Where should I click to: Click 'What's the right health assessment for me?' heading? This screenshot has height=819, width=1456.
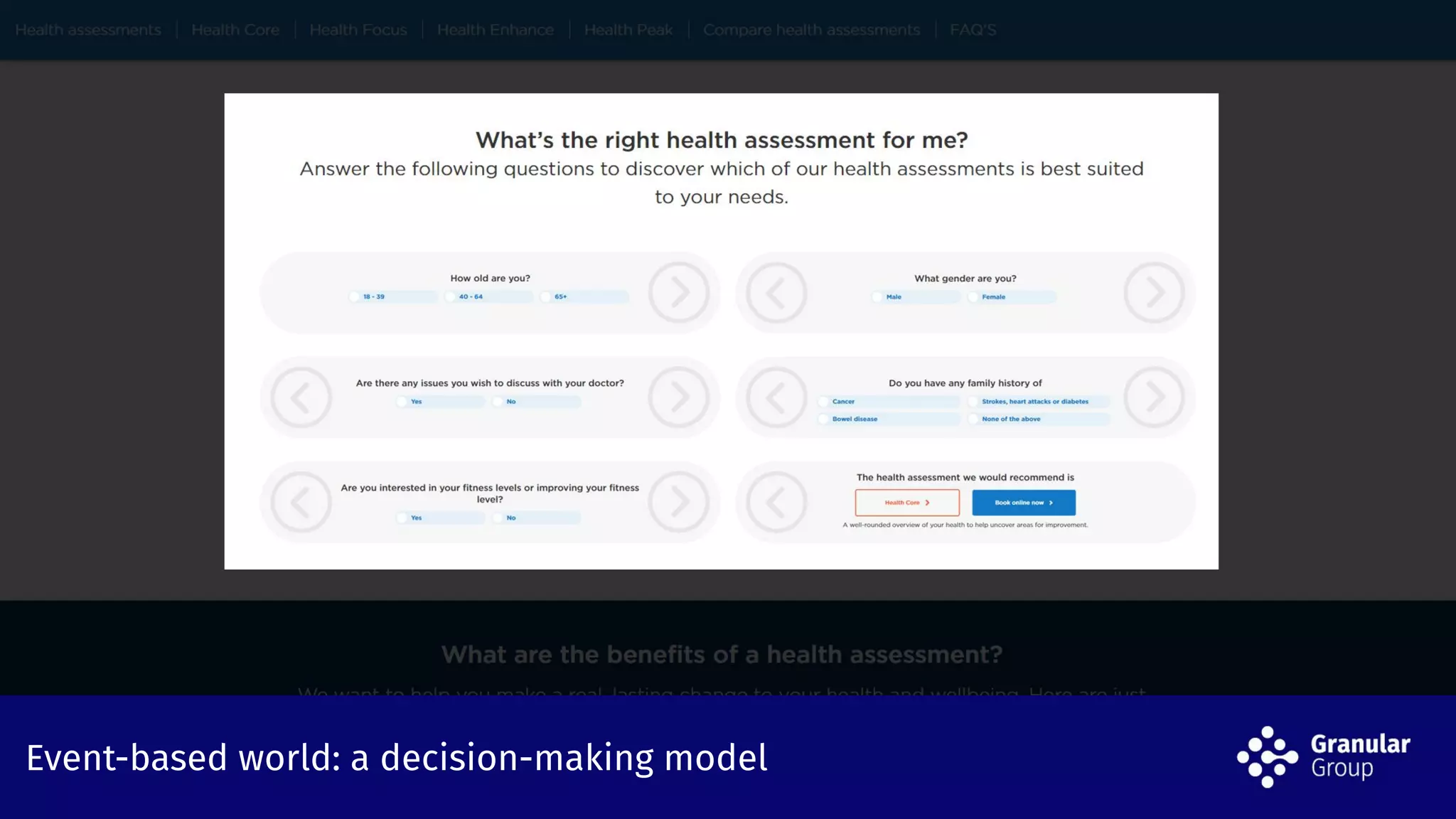click(722, 140)
